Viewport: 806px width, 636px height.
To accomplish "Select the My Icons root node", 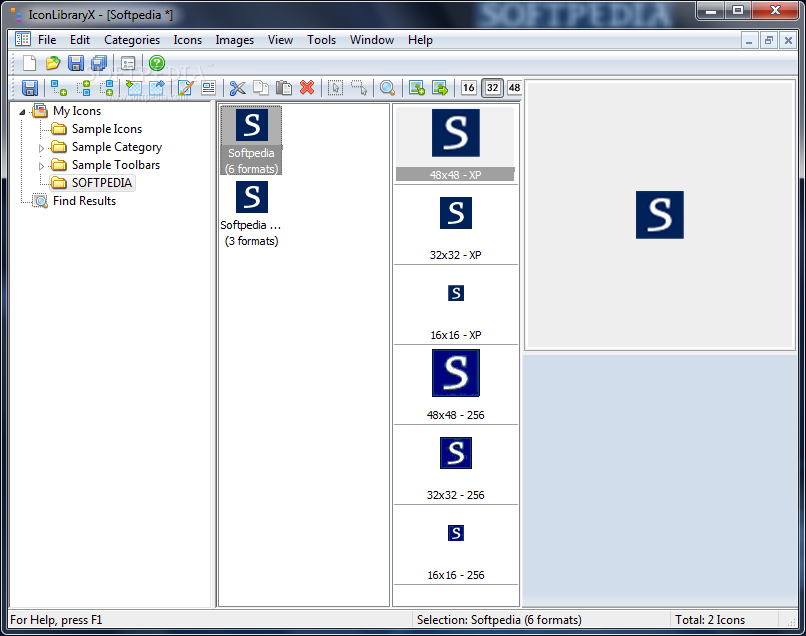I will click(x=77, y=111).
